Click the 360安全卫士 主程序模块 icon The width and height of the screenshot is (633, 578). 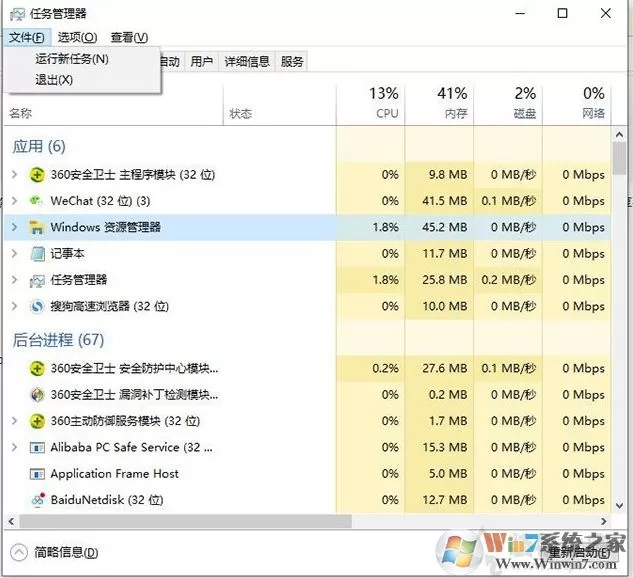pyautogui.click(x=37, y=175)
